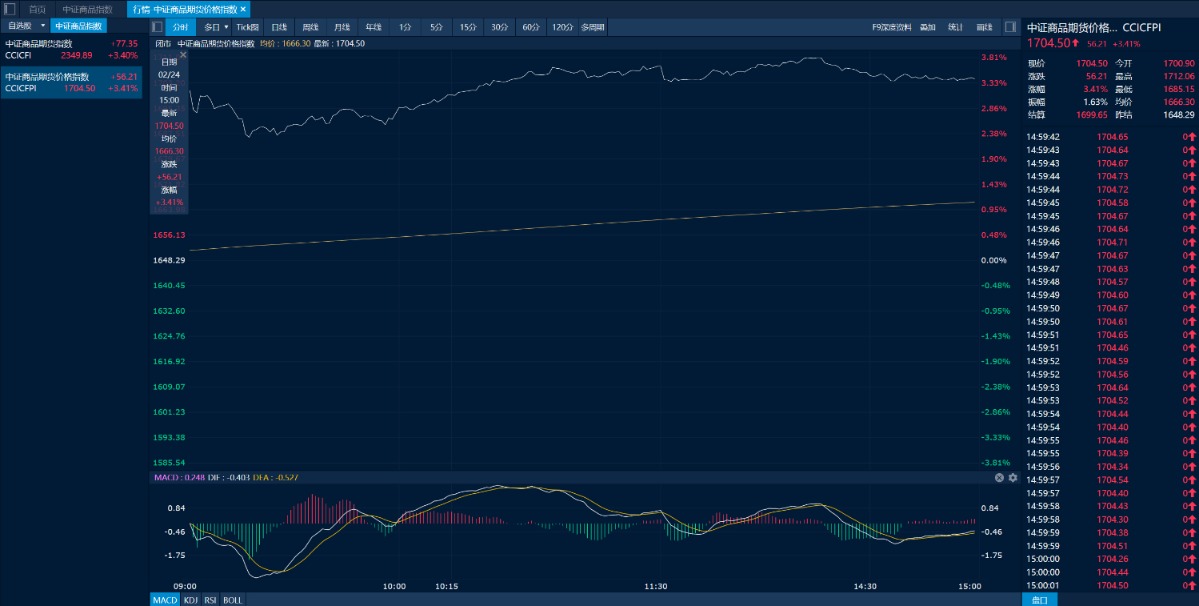
Task: Click the 均价 : 1666.30 chart header text
Action: pyautogui.click(x=284, y=44)
